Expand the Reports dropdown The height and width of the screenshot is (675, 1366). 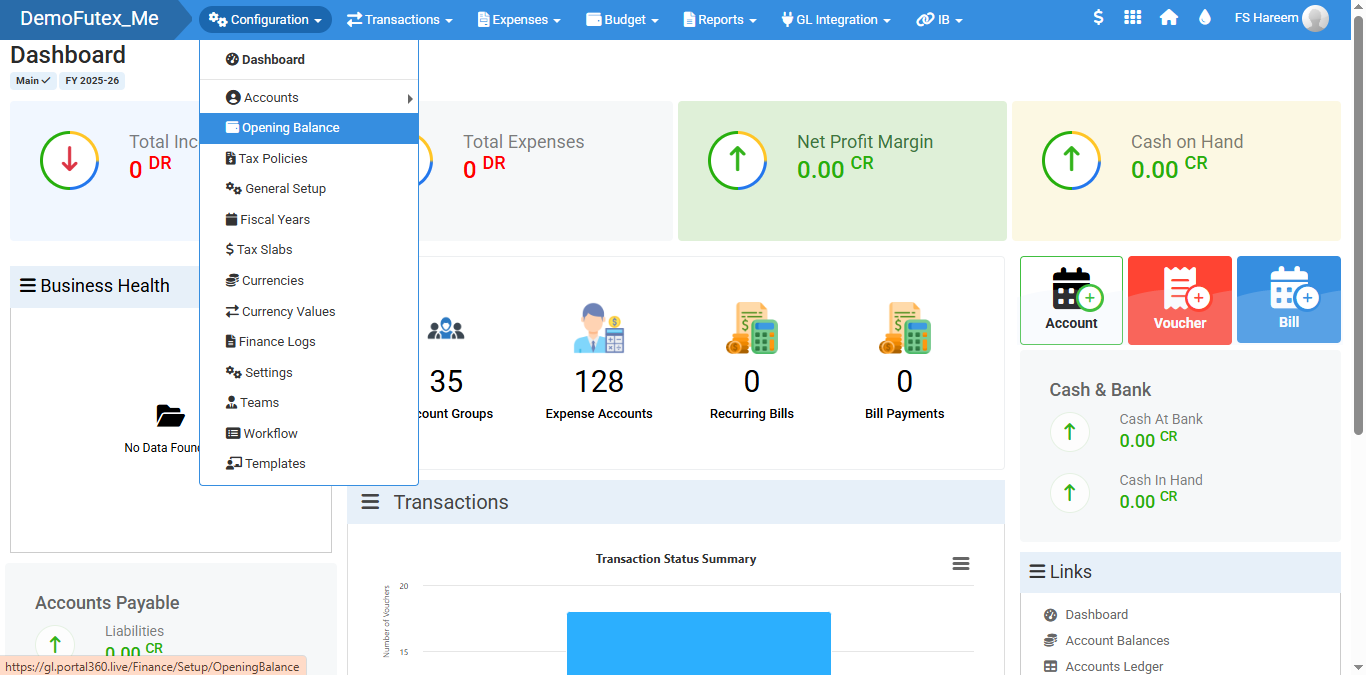coord(719,20)
